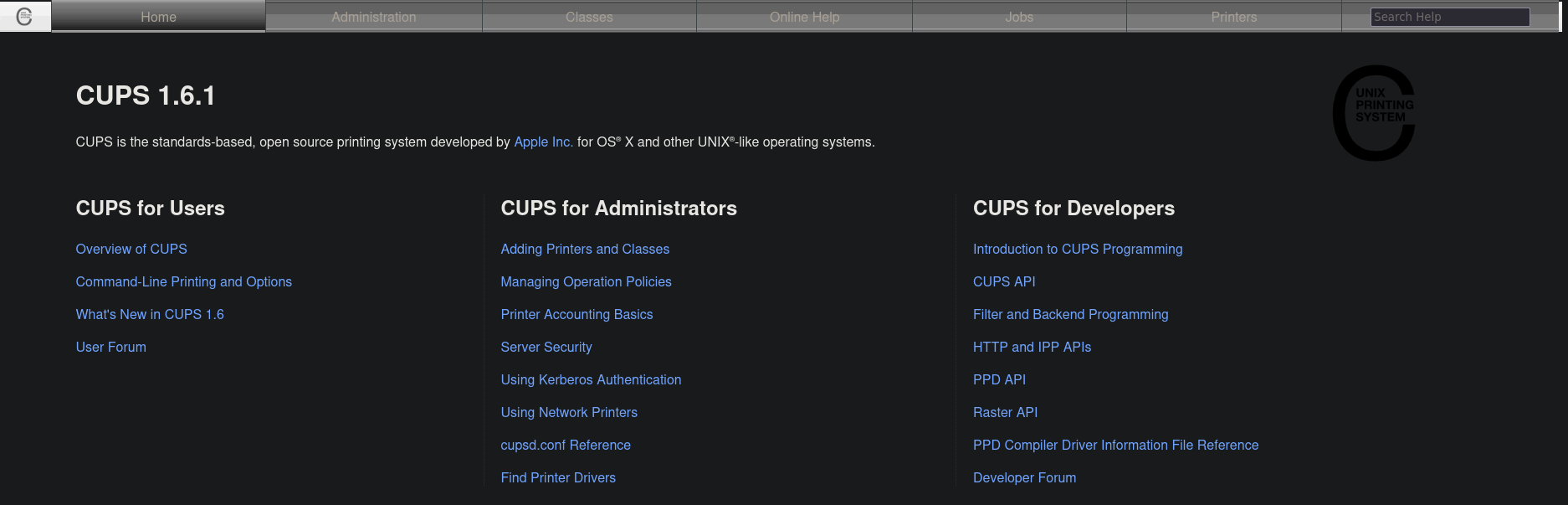This screenshot has height=505, width=1568.
Task: Open Raster API documentation
Action: 1005,412
